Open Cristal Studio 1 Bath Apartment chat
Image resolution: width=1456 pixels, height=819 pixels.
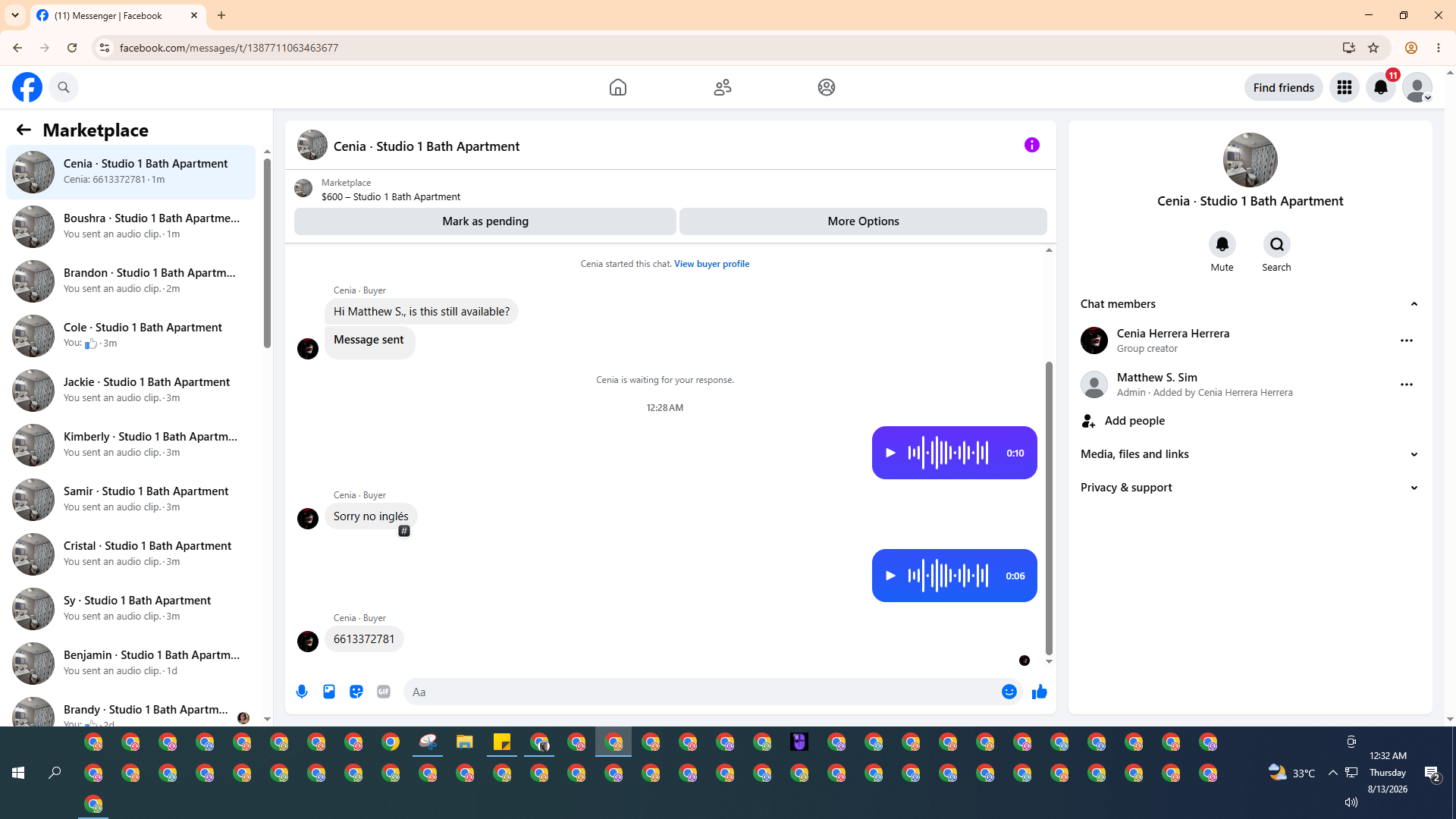[131, 554]
